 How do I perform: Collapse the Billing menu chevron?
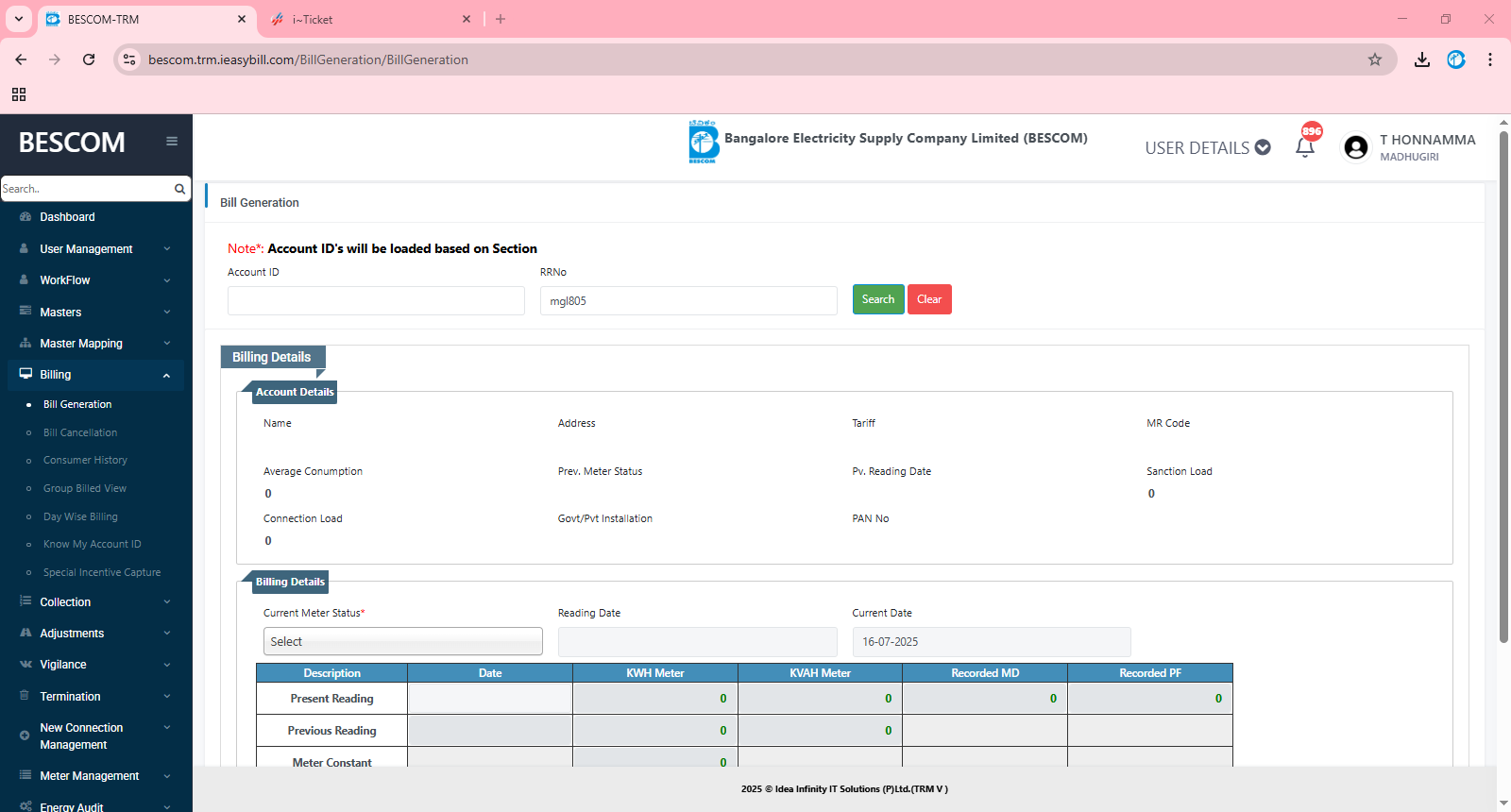coord(167,375)
